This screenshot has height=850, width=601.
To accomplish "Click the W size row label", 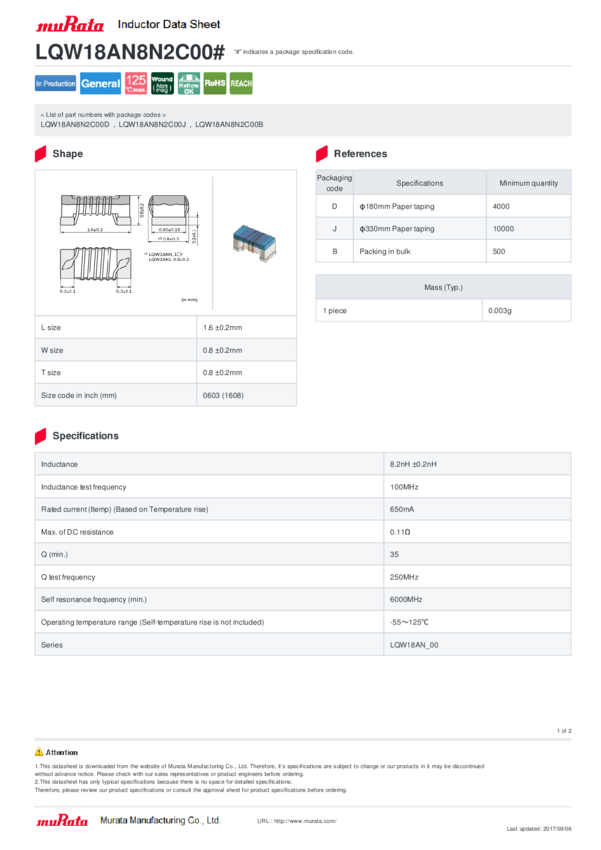I will [x=52, y=351].
